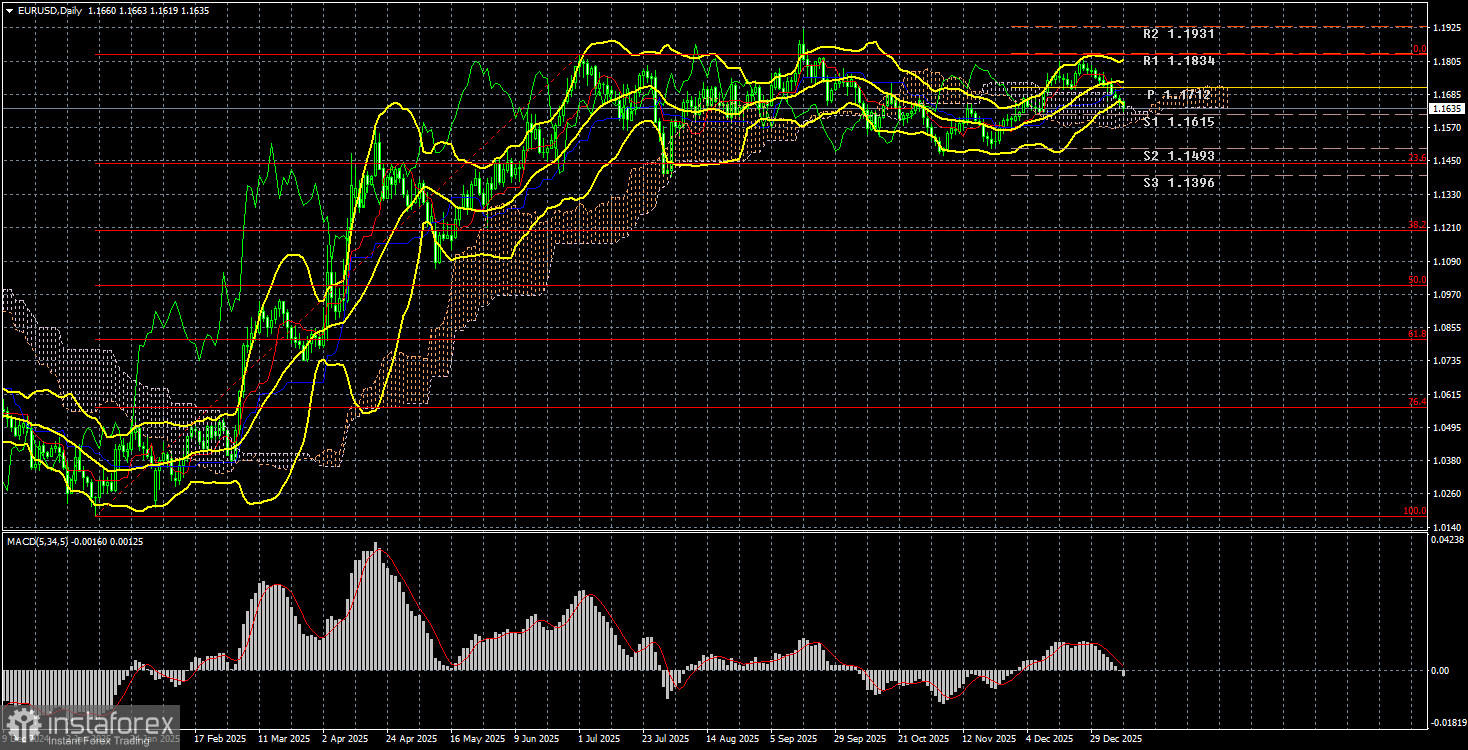The width and height of the screenshot is (1468, 750).
Task: Click the Fibonacci 50.0 level label
Action: tap(1416, 281)
